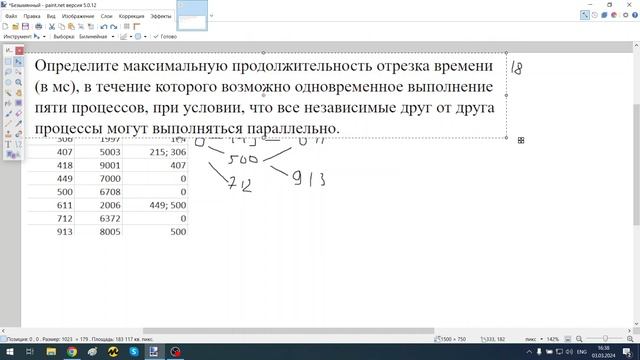Select the Shapes tool
Viewport: 640px width, 360px height.
11,155
